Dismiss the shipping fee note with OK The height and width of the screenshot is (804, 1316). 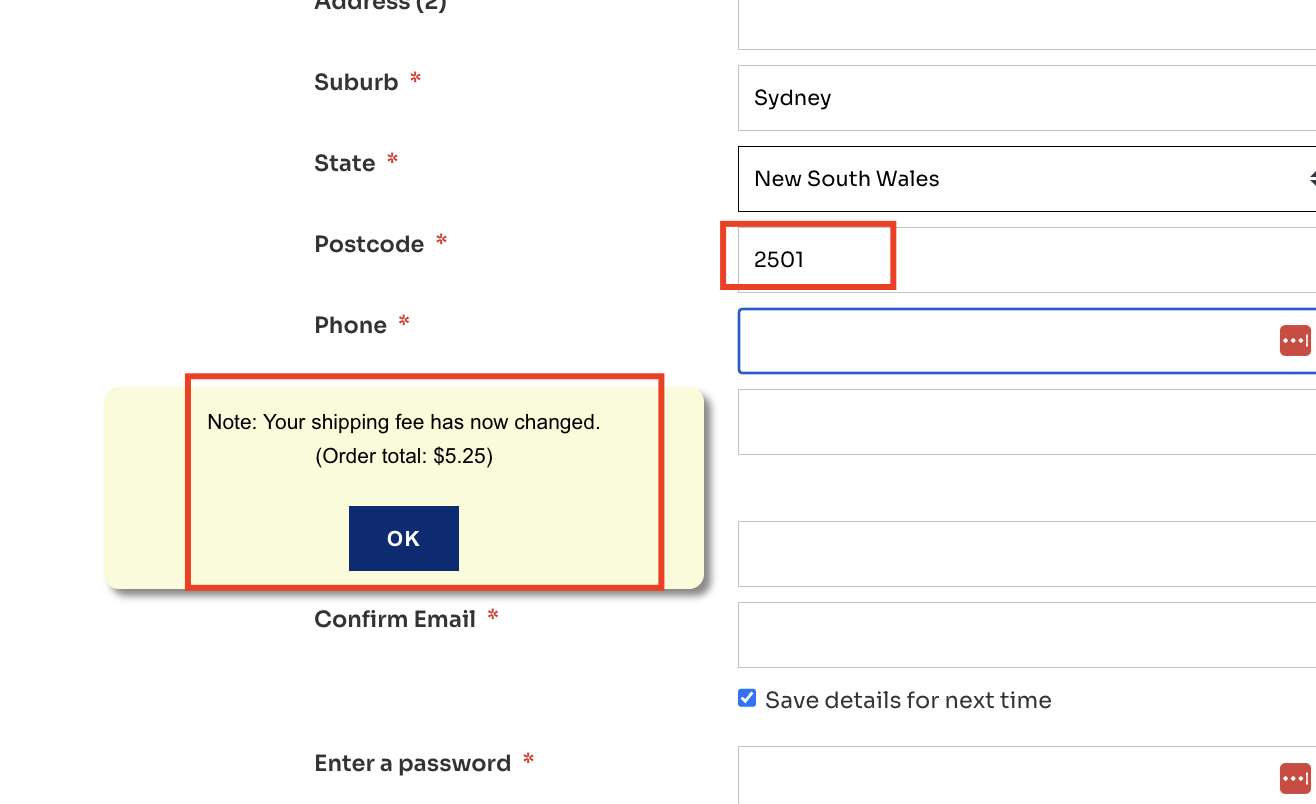404,538
